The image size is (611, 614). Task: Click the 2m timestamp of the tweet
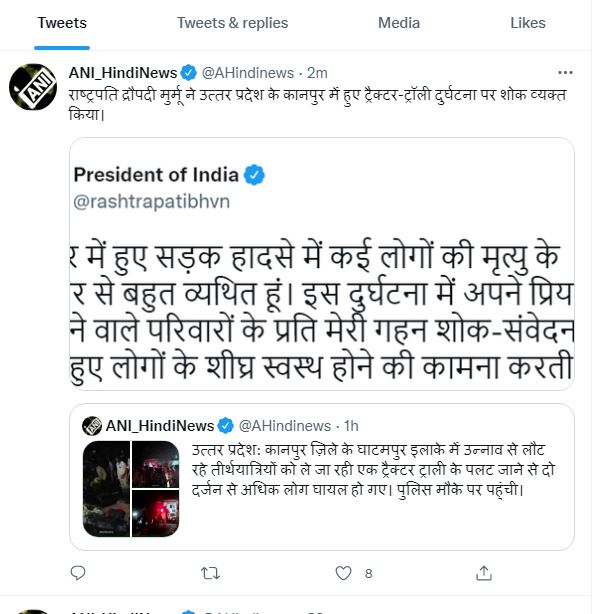pyautogui.click(x=317, y=73)
